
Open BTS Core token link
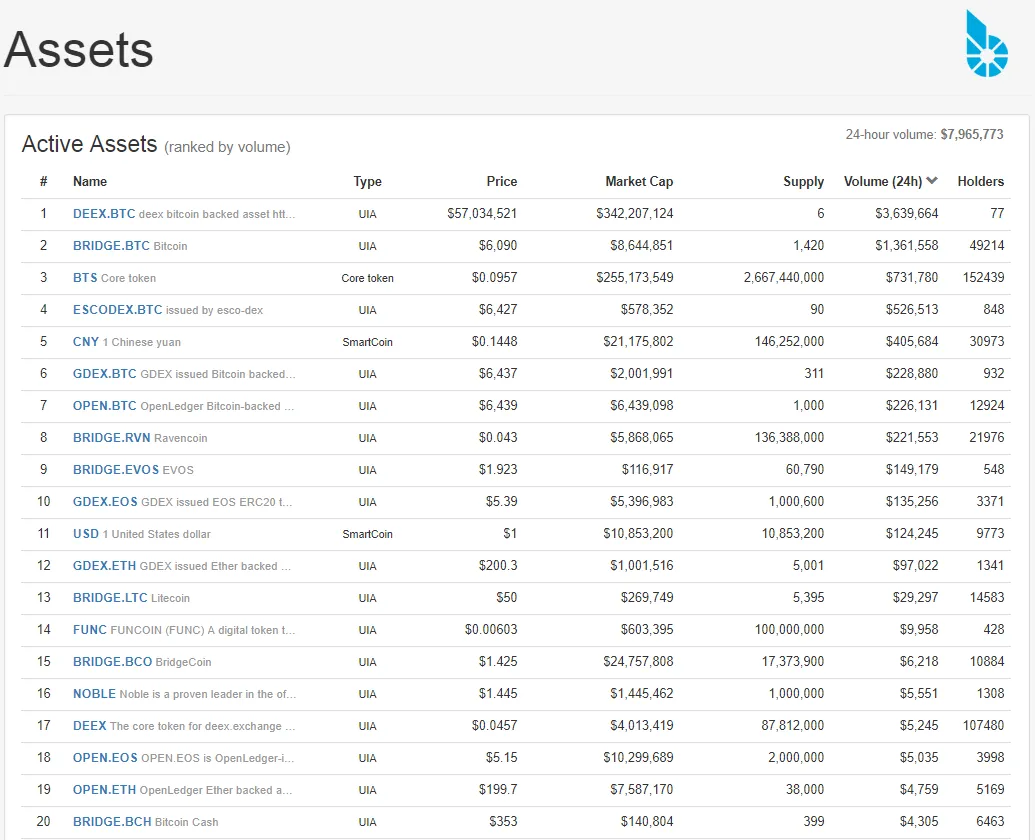85,278
